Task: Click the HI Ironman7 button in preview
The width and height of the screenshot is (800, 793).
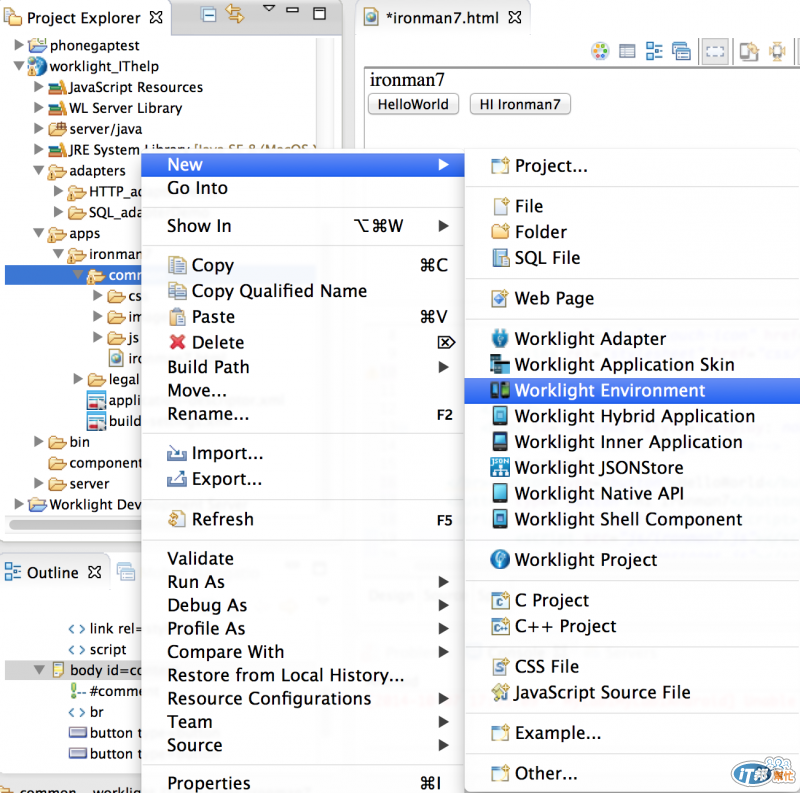Action: click(520, 105)
